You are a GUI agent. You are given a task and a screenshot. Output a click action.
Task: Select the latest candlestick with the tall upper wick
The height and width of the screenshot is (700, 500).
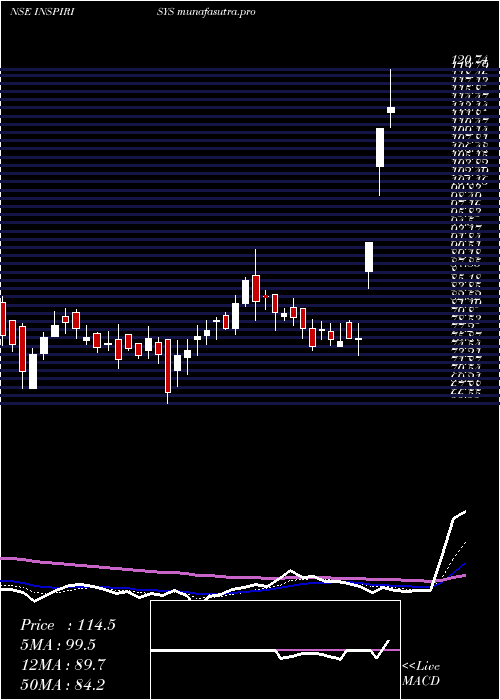391,99
